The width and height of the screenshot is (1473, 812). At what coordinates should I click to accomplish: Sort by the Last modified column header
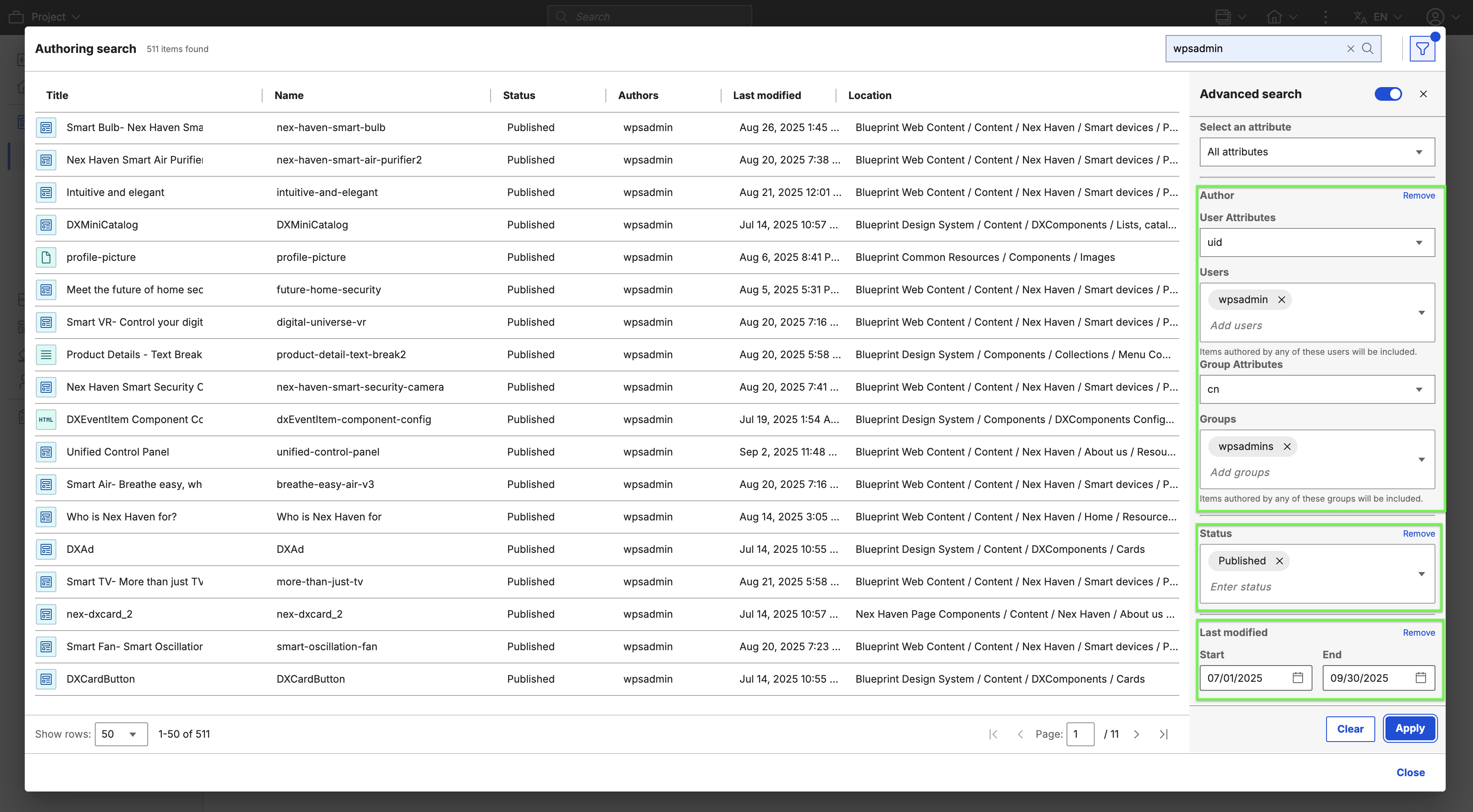(766, 96)
